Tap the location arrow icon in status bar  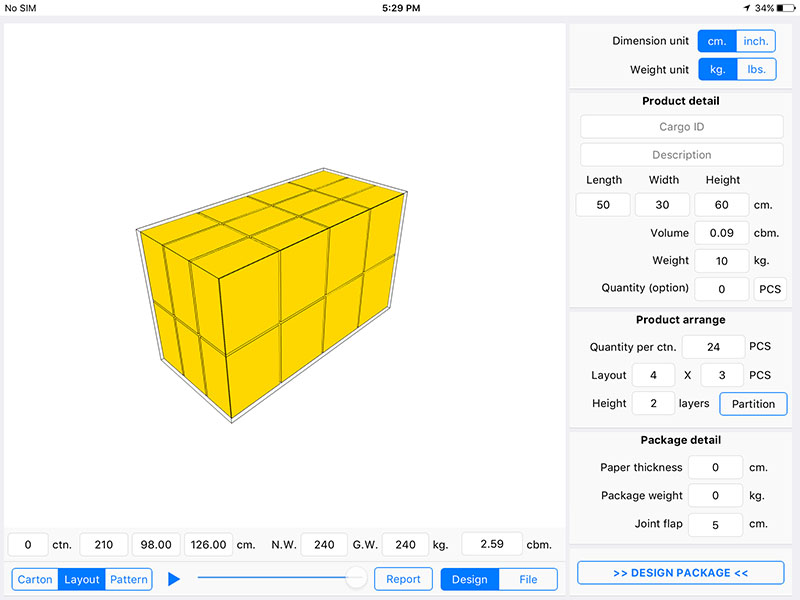click(x=747, y=8)
